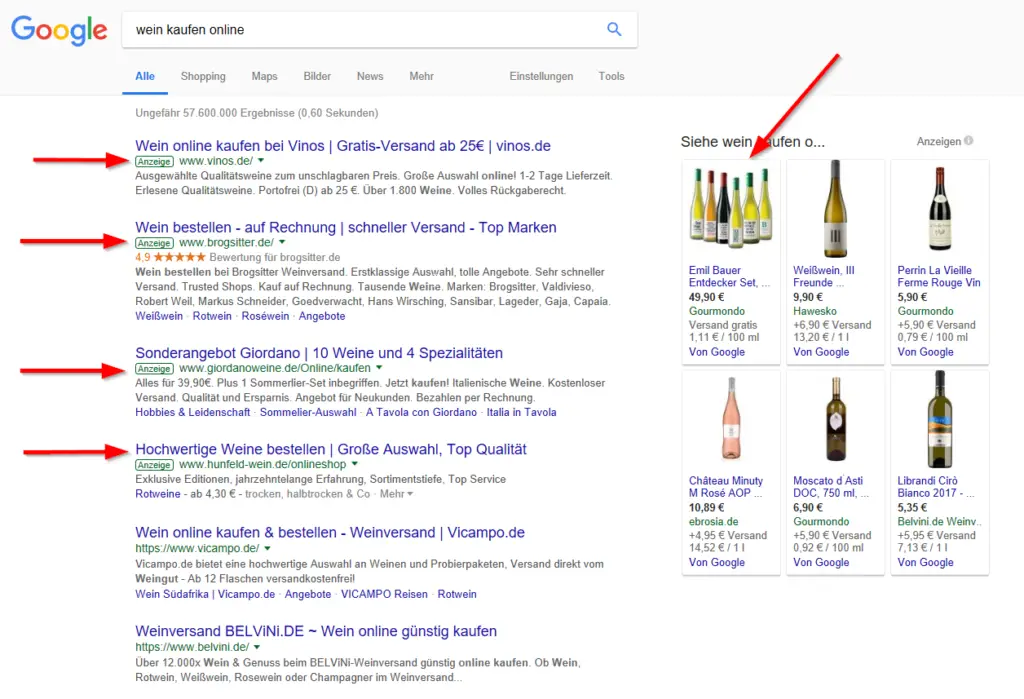
Task: Click Rotwein sitelink under Brogsitter ad
Action: point(212,316)
